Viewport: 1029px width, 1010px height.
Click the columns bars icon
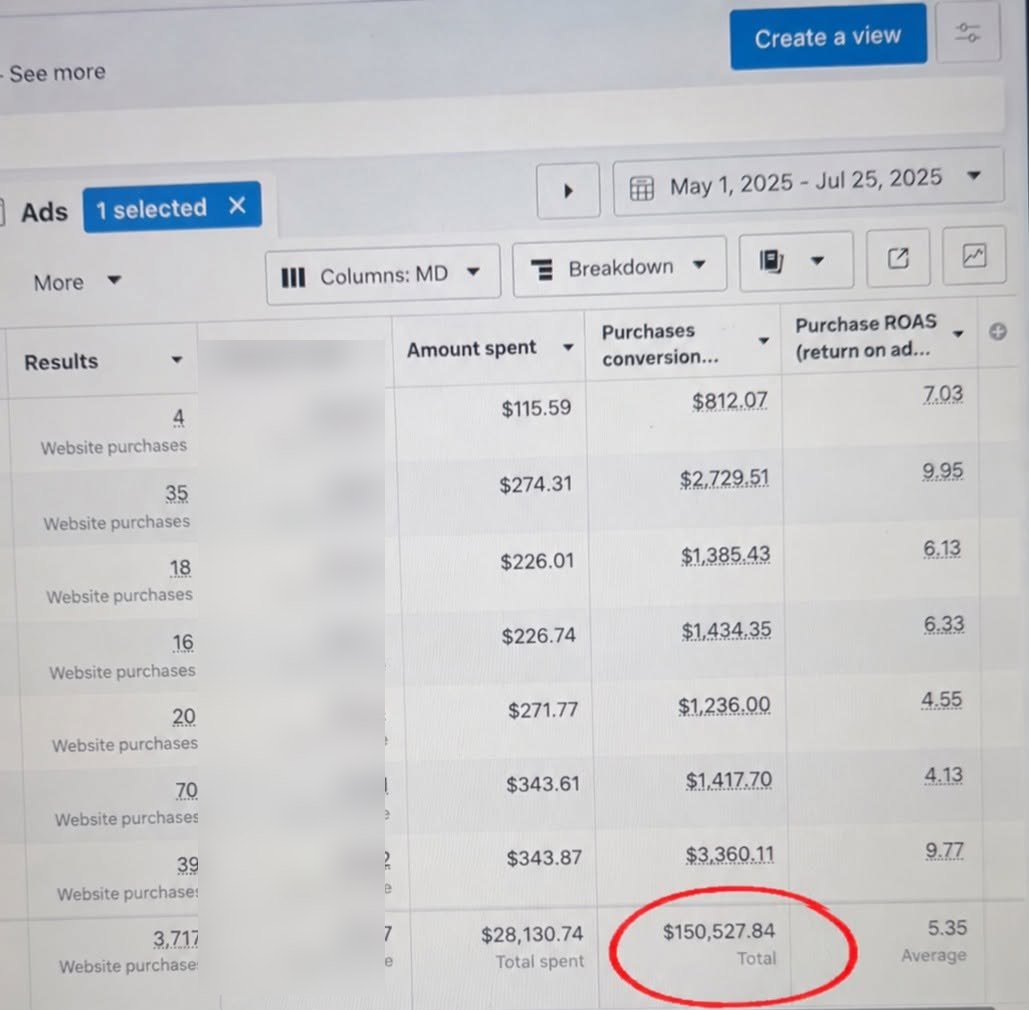[293, 278]
